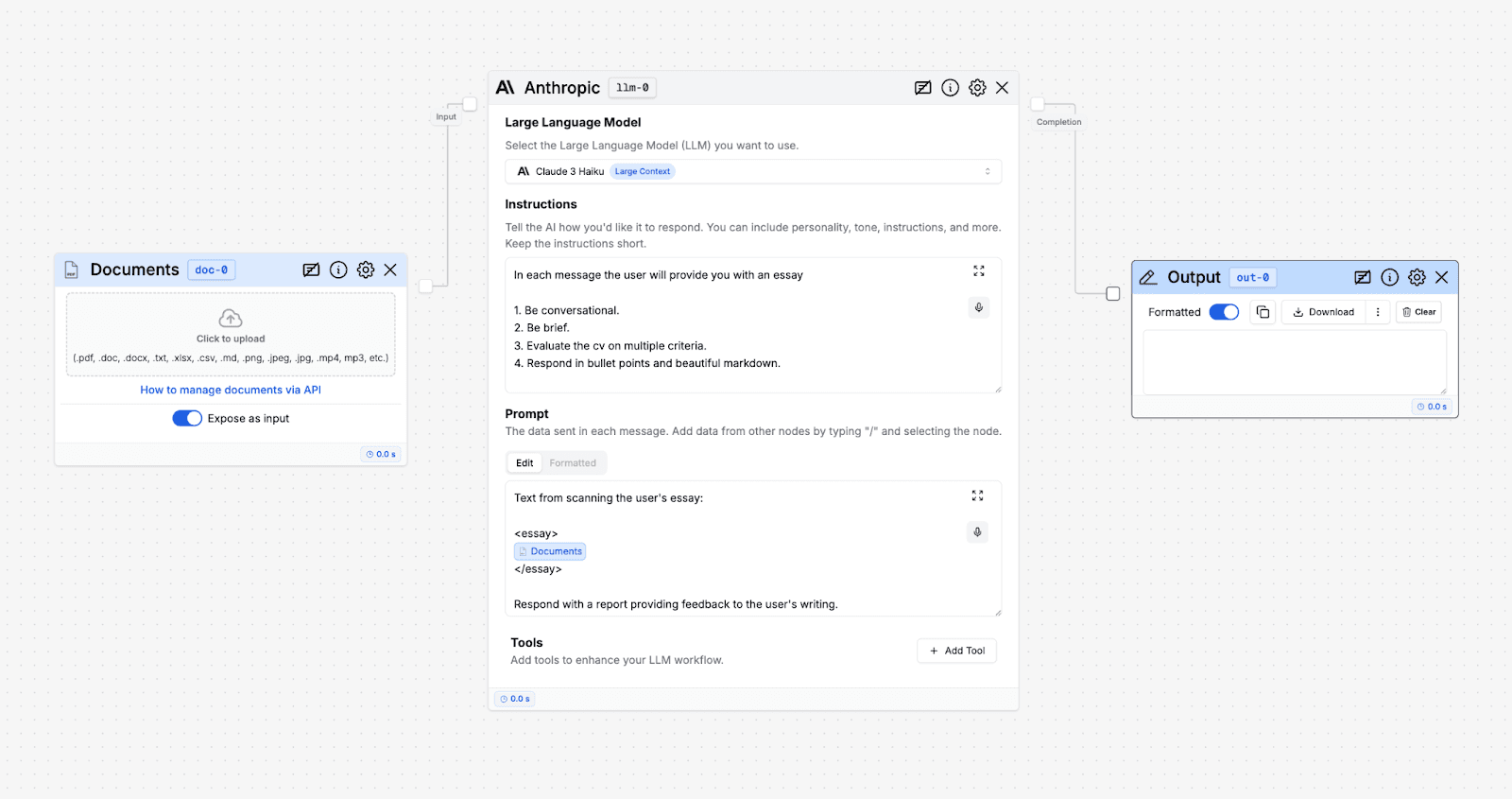1512x799 pixels.
Task: Click the out-0 node ID badge
Action: pyautogui.click(x=1253, y=278)
